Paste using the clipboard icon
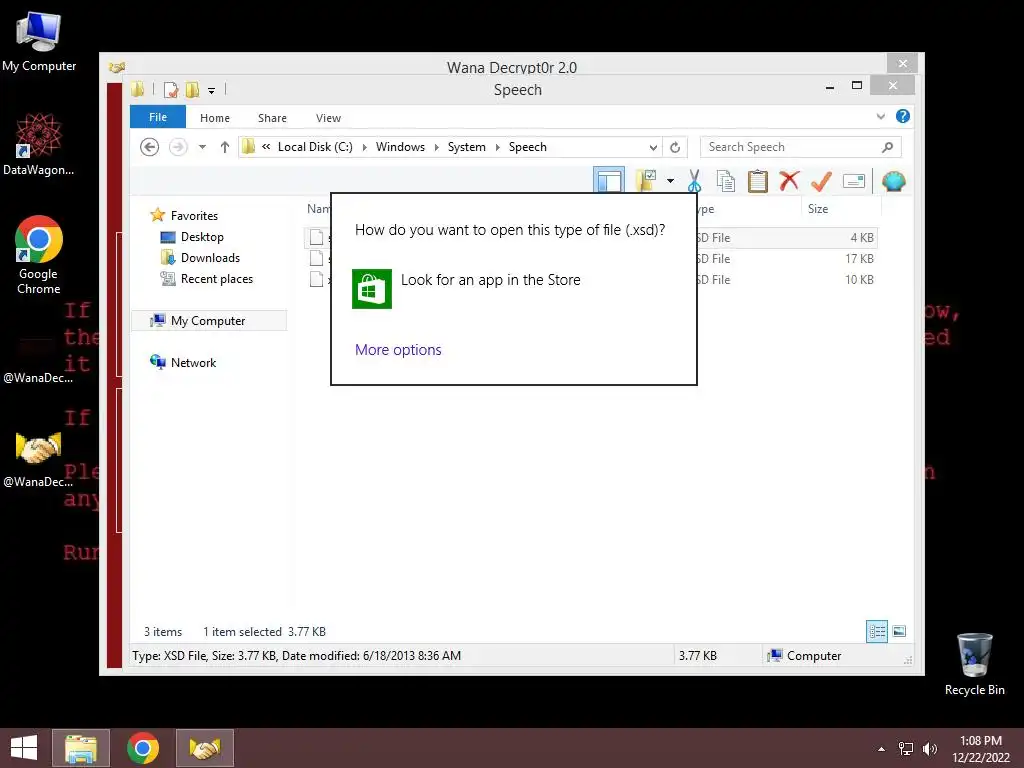Screen dimensions: 1024x768 pos(757,180)
